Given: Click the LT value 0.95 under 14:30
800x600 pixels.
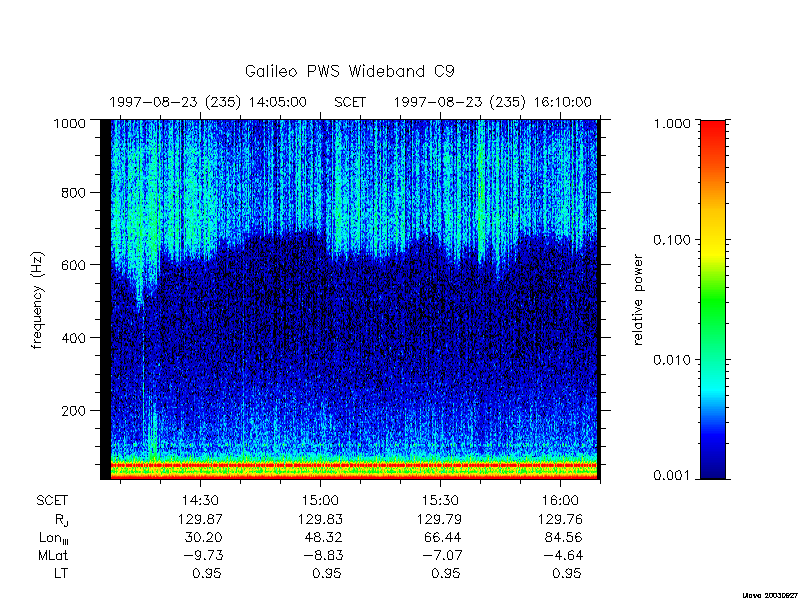Looking at the screenshot, I should [x=207, y=573].
